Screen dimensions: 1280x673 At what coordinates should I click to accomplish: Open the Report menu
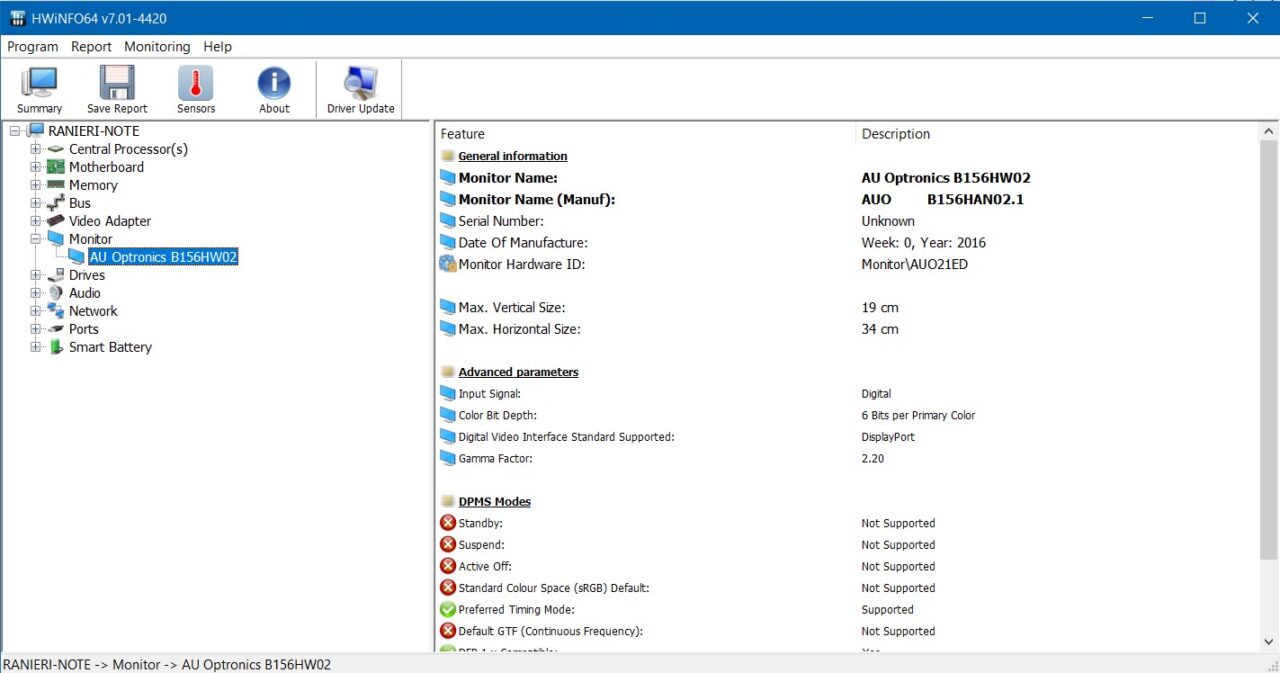(91, 46)
